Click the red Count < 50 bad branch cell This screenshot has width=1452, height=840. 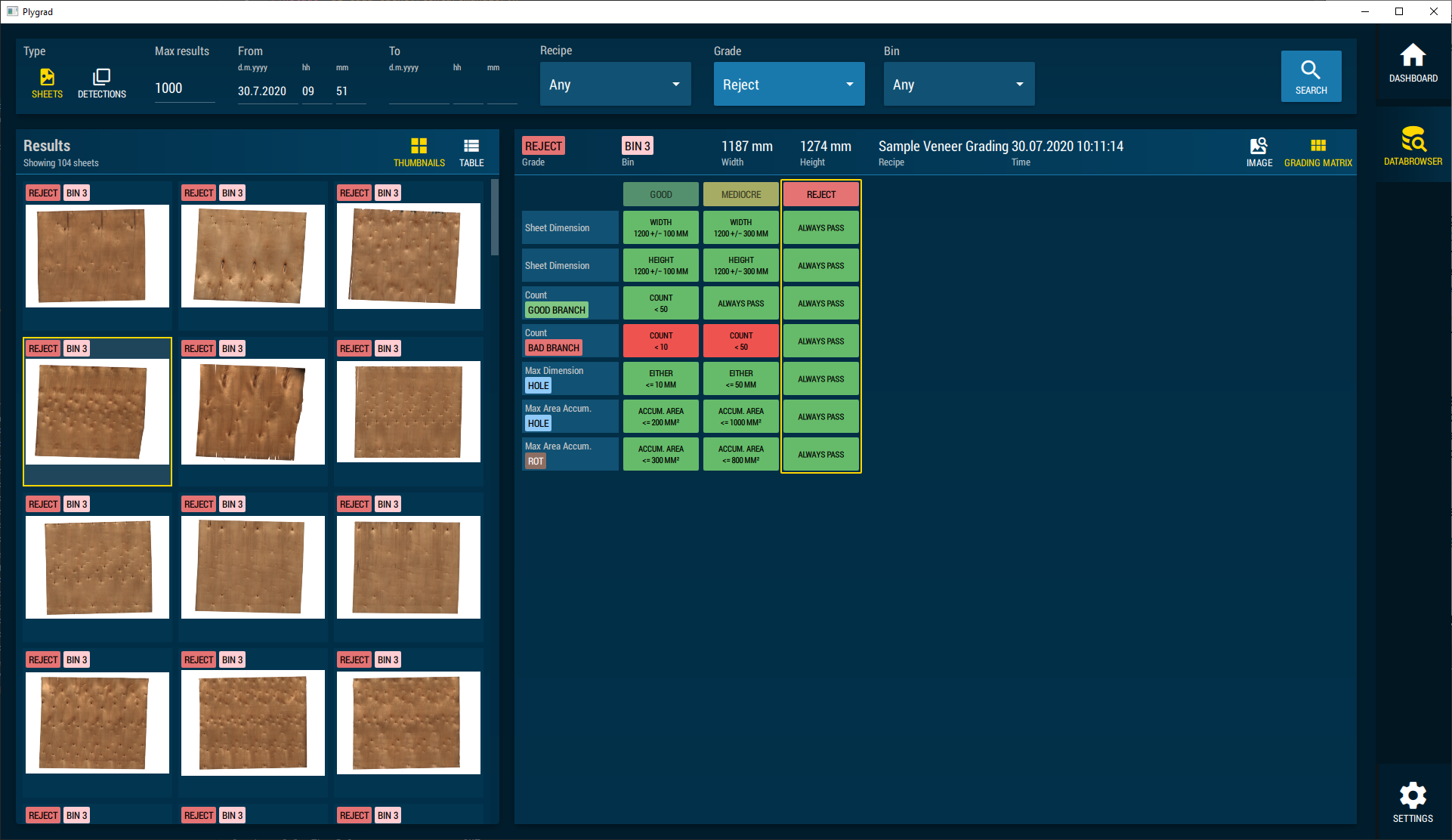[x=740, y=341]
